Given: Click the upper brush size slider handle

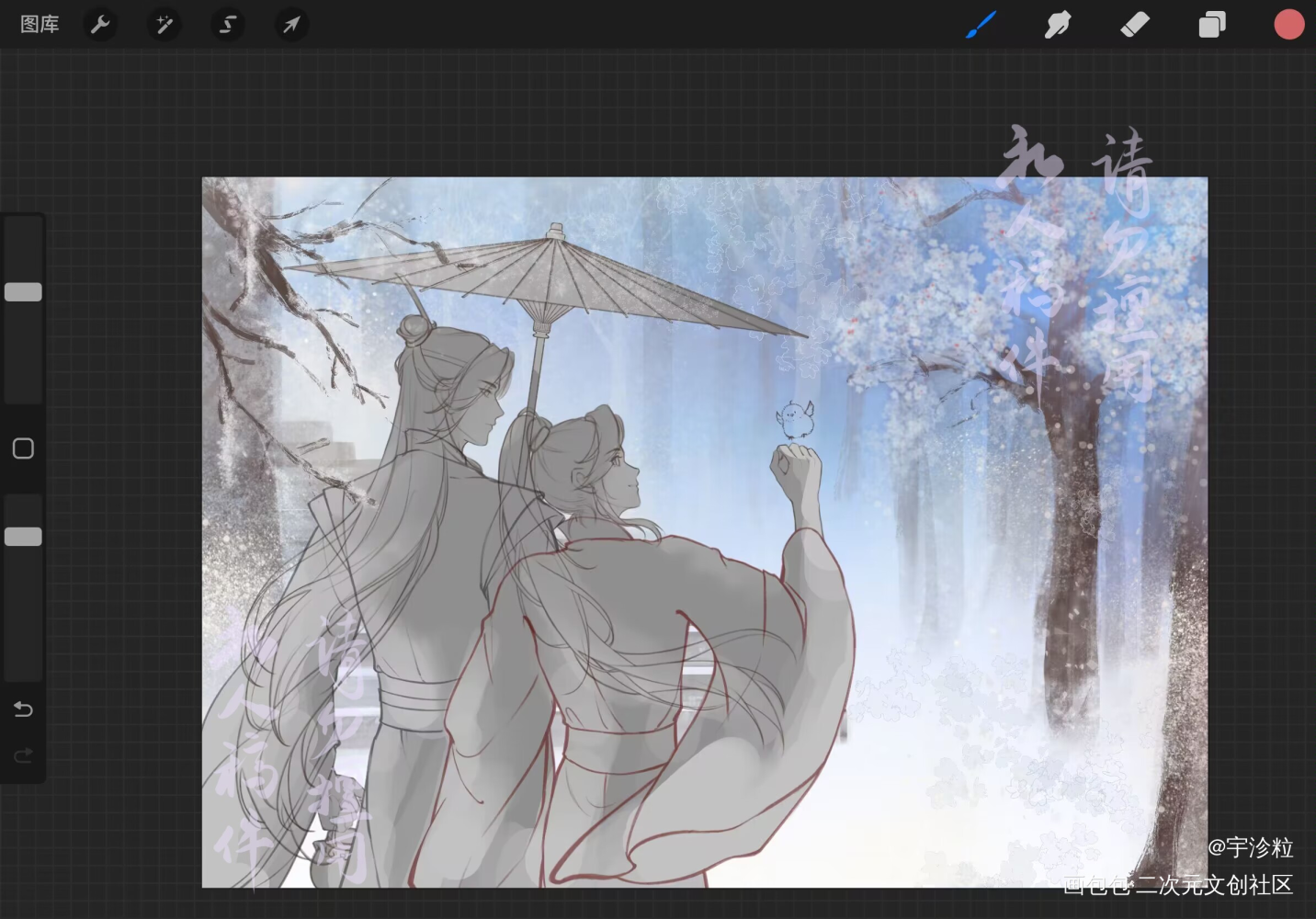Looking at the screenshot, I should tap(24, 292).
